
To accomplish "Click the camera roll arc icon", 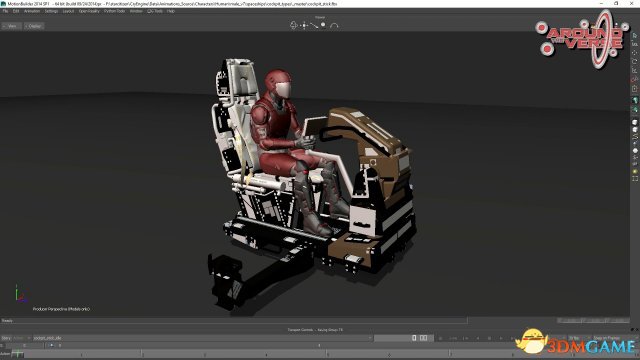I will coord(334,25).
